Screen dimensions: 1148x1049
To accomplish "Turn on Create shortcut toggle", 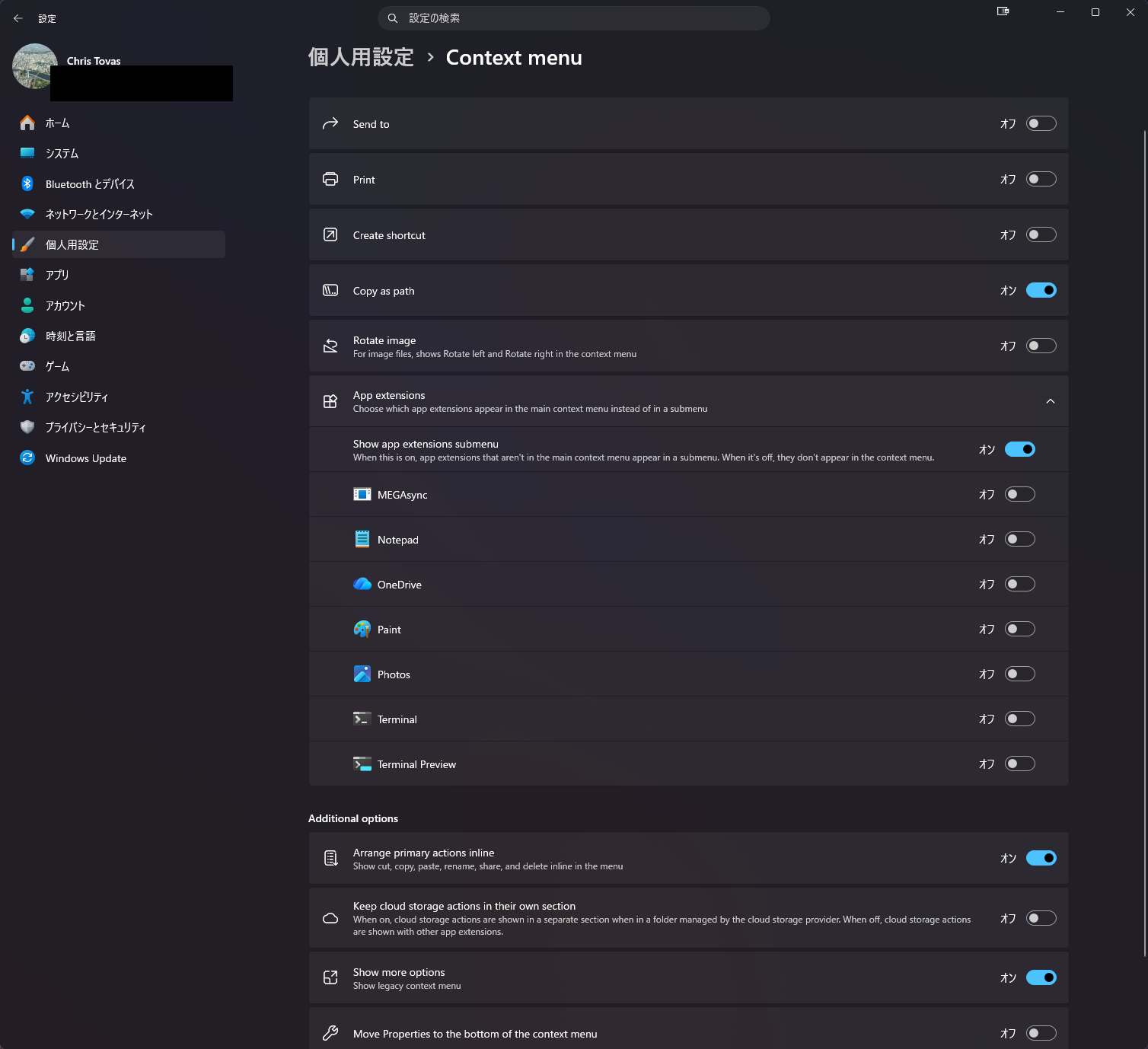I will click(x=1041, y=234).
